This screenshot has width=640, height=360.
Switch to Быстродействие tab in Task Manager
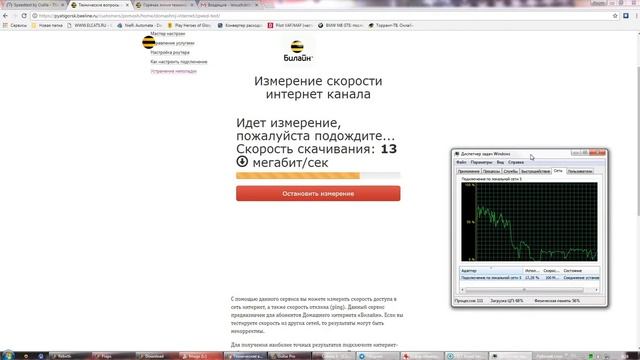click(x=536, y=171)
